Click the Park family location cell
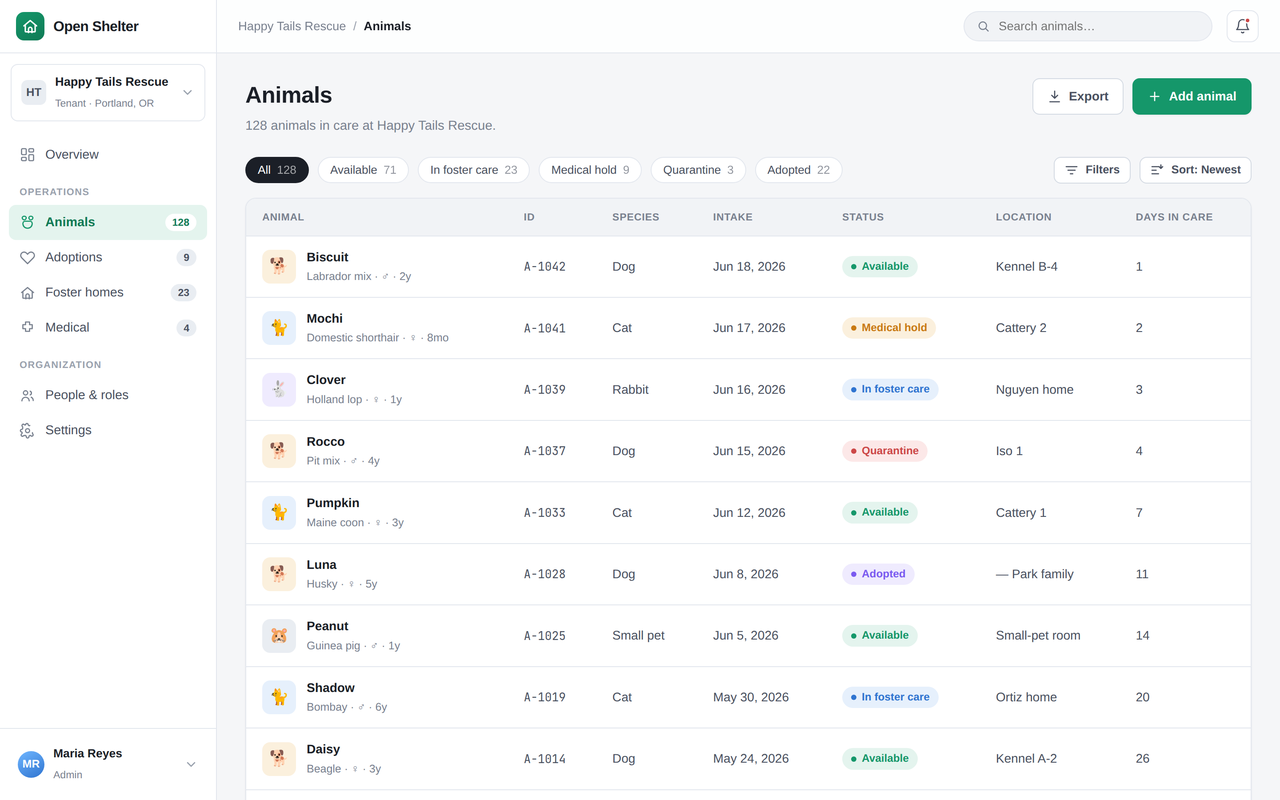The width and height of the screenshot is (1280, 800). pos(1035,574)
